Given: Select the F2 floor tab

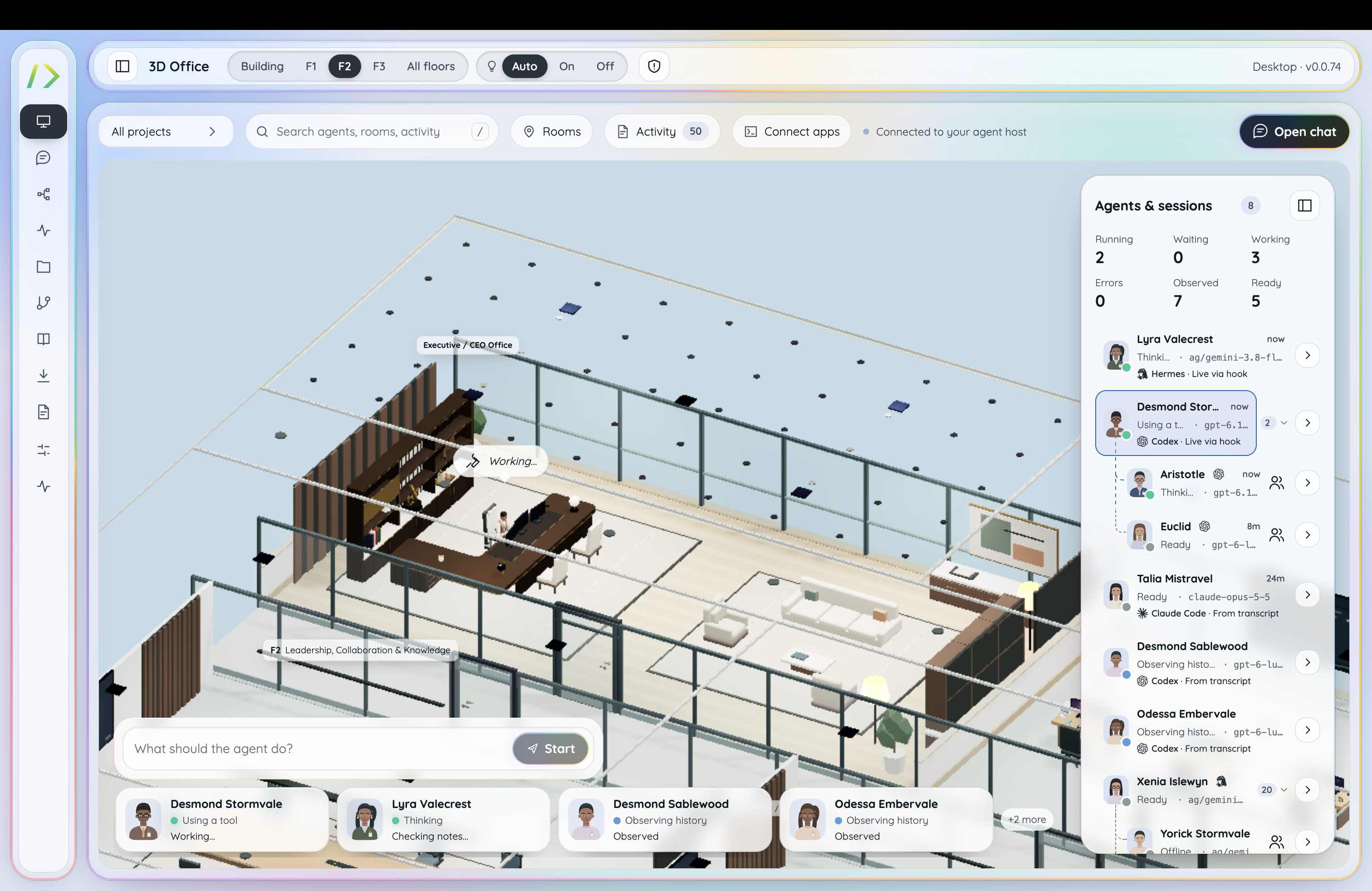Looking at the screenshot, I should coord(344,66).
